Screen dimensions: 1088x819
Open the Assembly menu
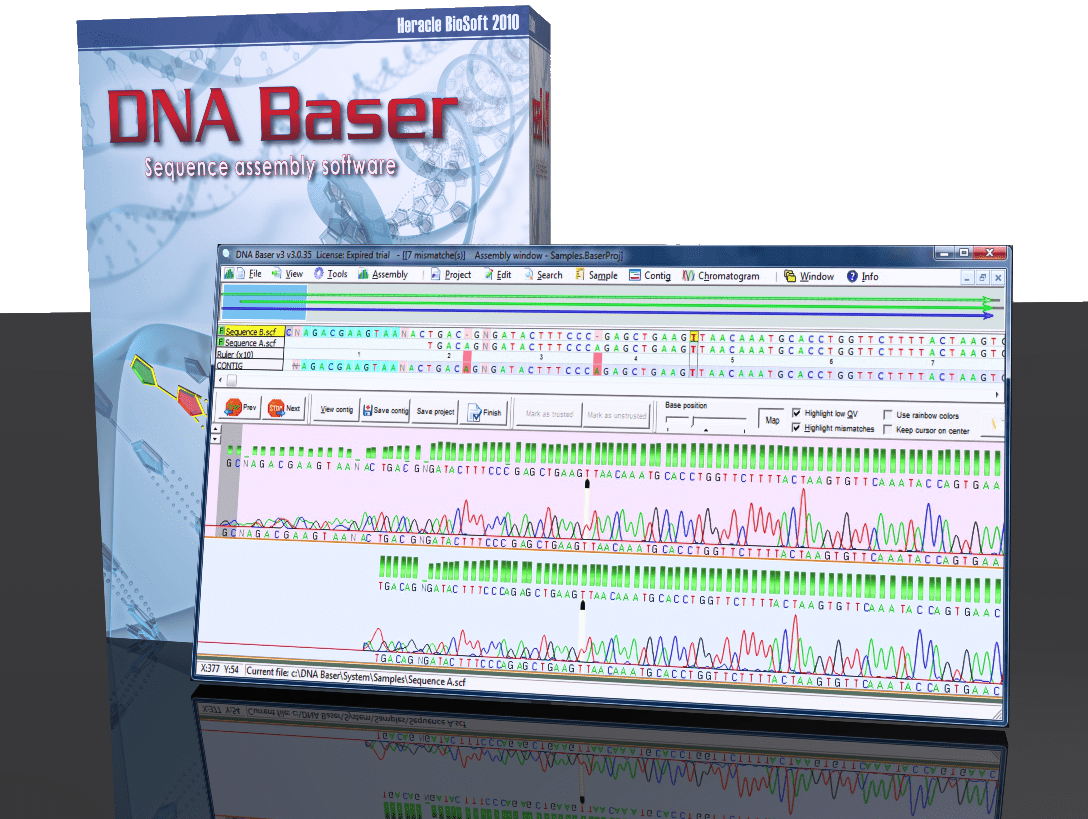tap(390, 274)
